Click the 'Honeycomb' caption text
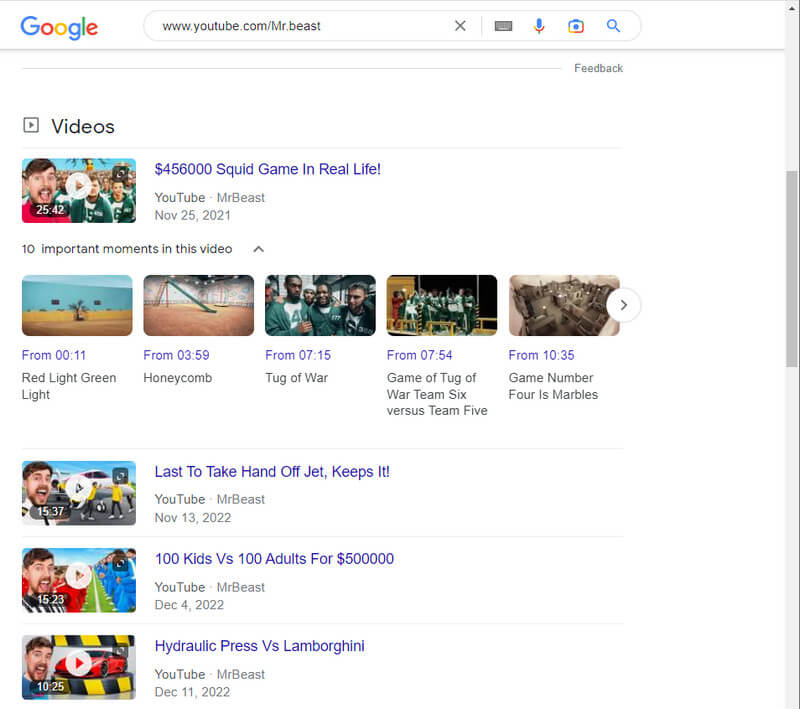 [178, 378]
